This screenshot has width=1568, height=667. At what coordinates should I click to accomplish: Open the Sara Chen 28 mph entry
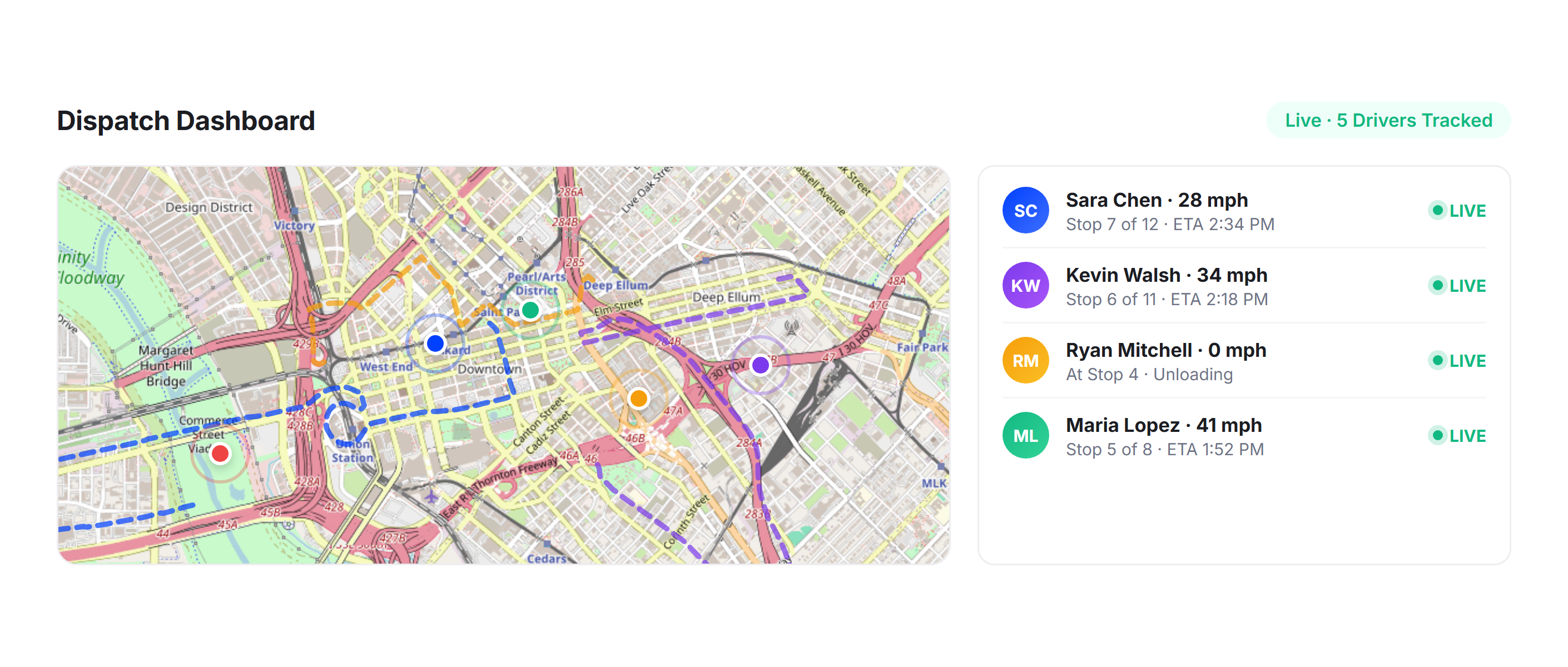(1244, 211)
